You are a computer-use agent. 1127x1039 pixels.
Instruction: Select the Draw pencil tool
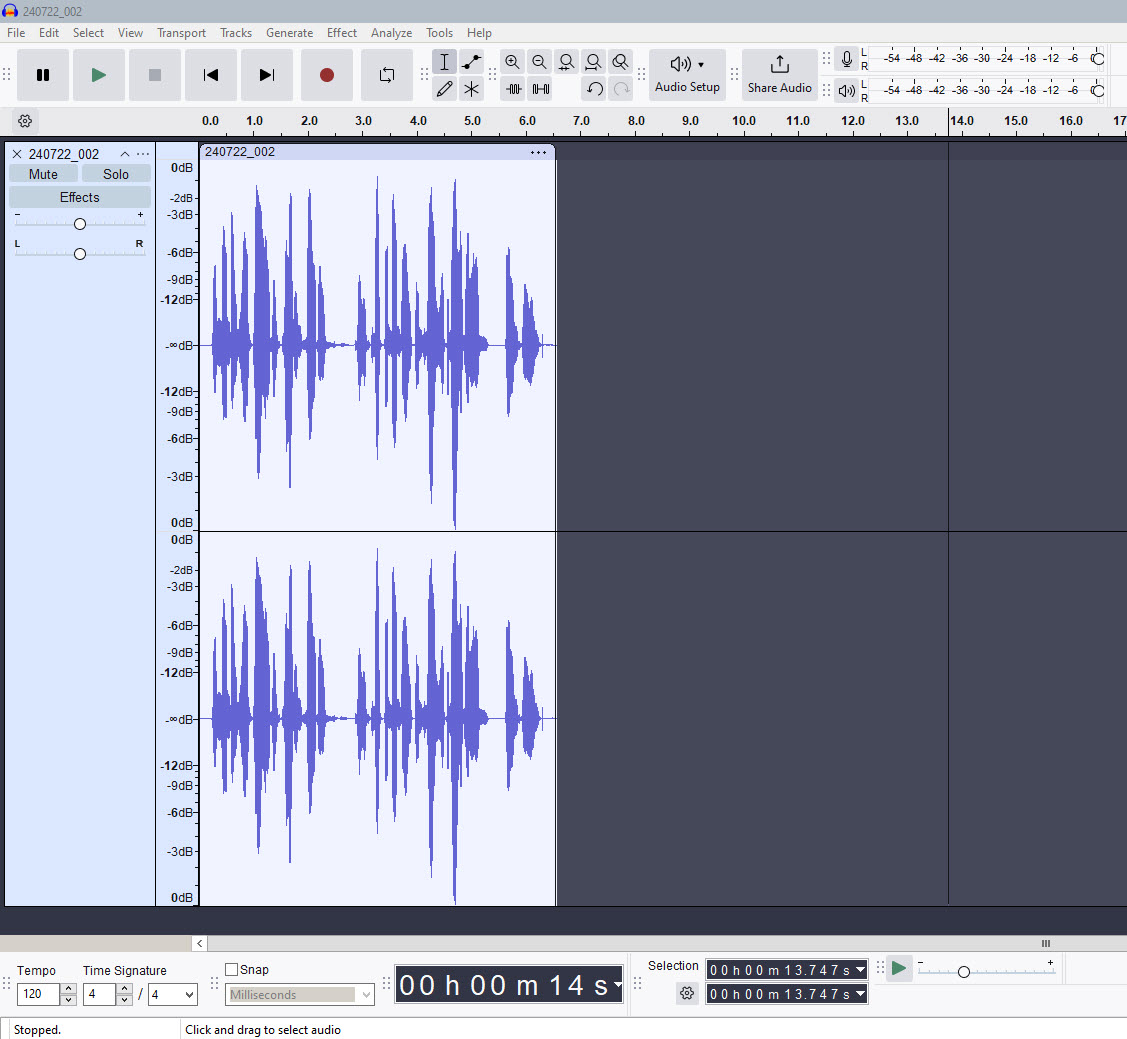445,89
